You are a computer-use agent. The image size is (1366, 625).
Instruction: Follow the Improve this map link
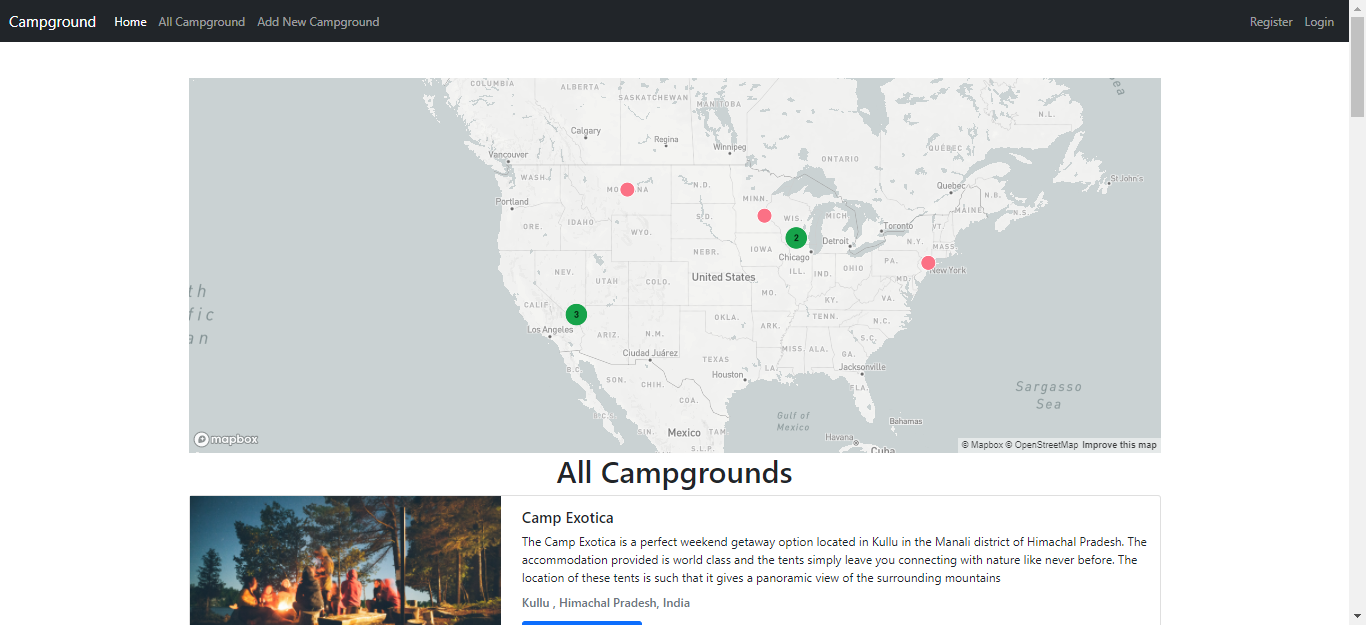tap(1119, 445)
